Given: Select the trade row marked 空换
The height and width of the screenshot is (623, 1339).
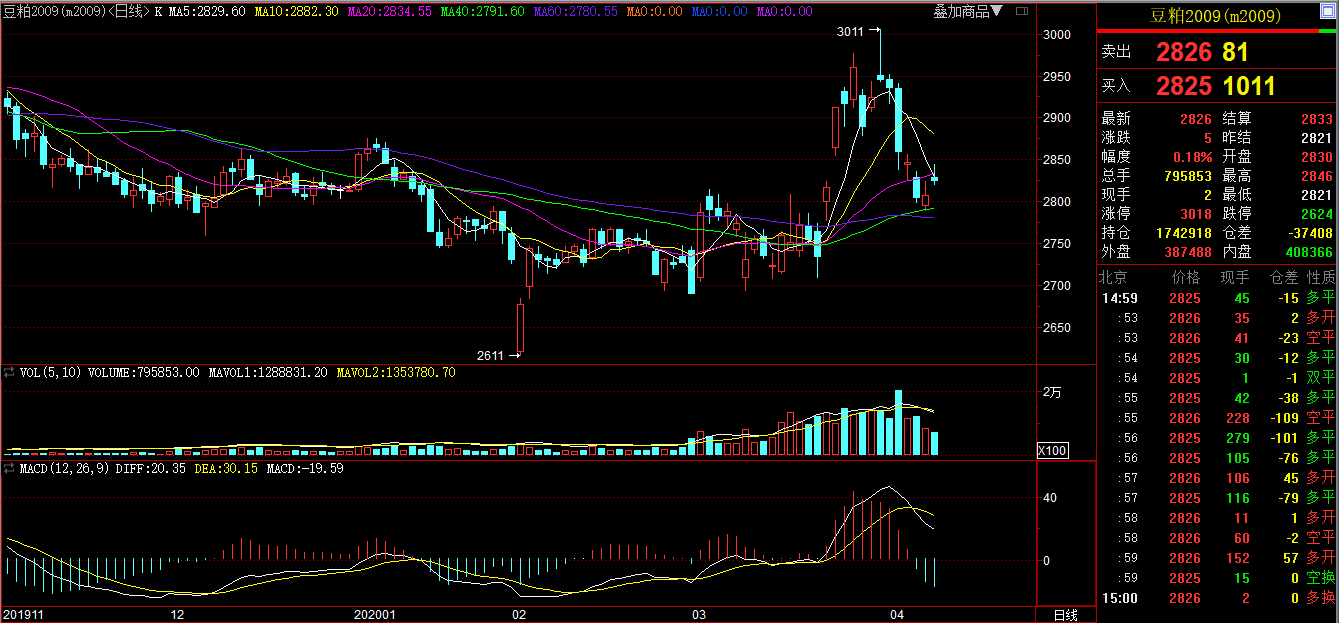Looking at the screenshot, I should pyautogui.click(x=1217, y=578).
